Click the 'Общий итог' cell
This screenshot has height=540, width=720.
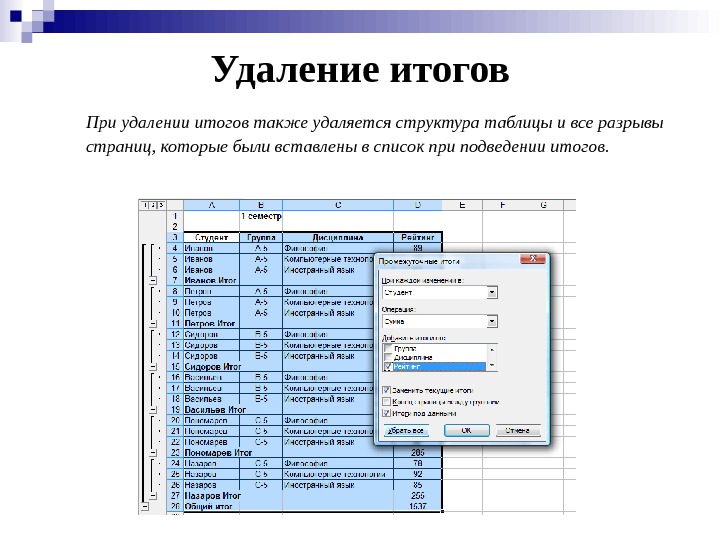(x=212, y=507)
